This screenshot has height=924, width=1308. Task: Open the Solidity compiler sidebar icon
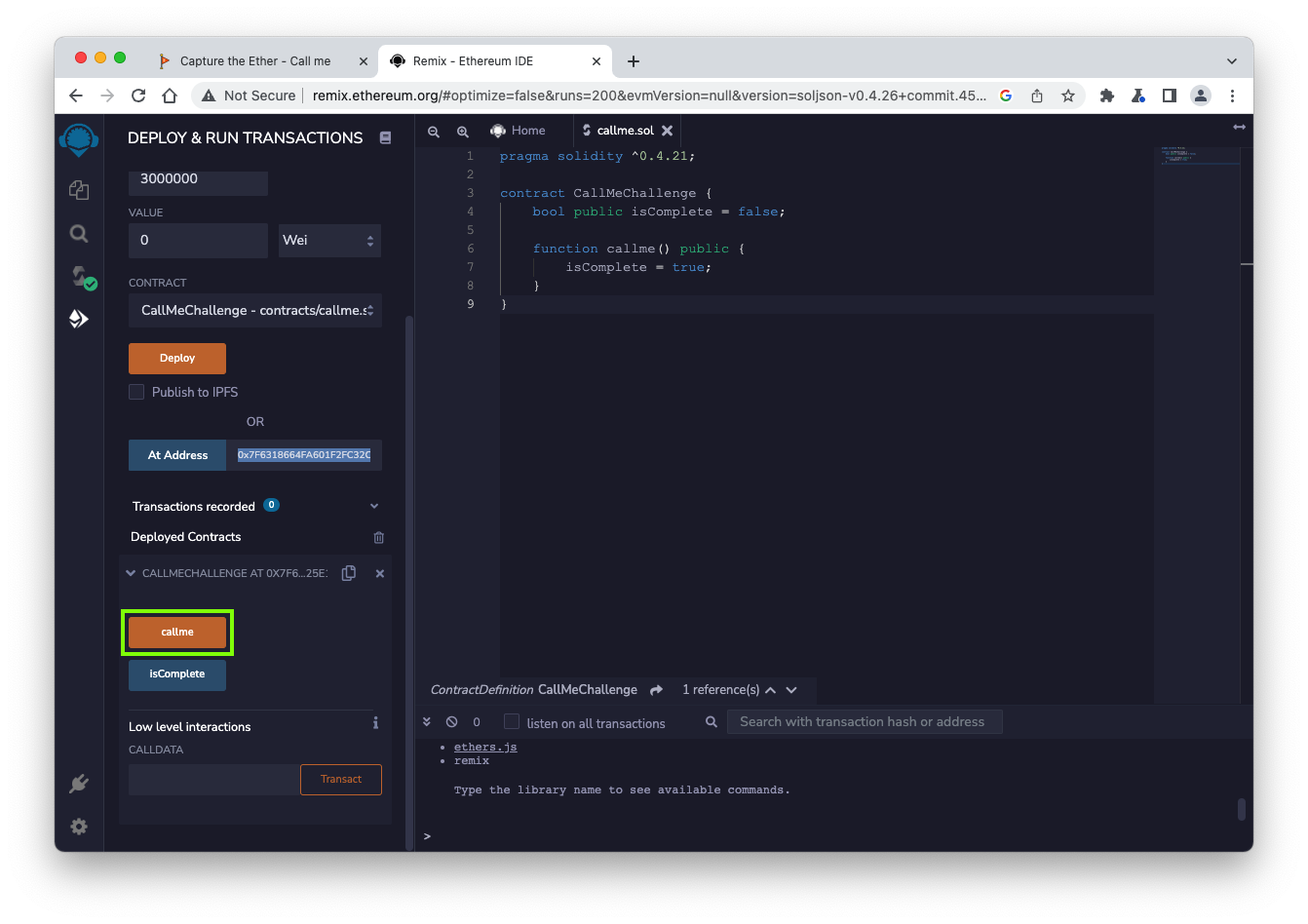(81, 277)
